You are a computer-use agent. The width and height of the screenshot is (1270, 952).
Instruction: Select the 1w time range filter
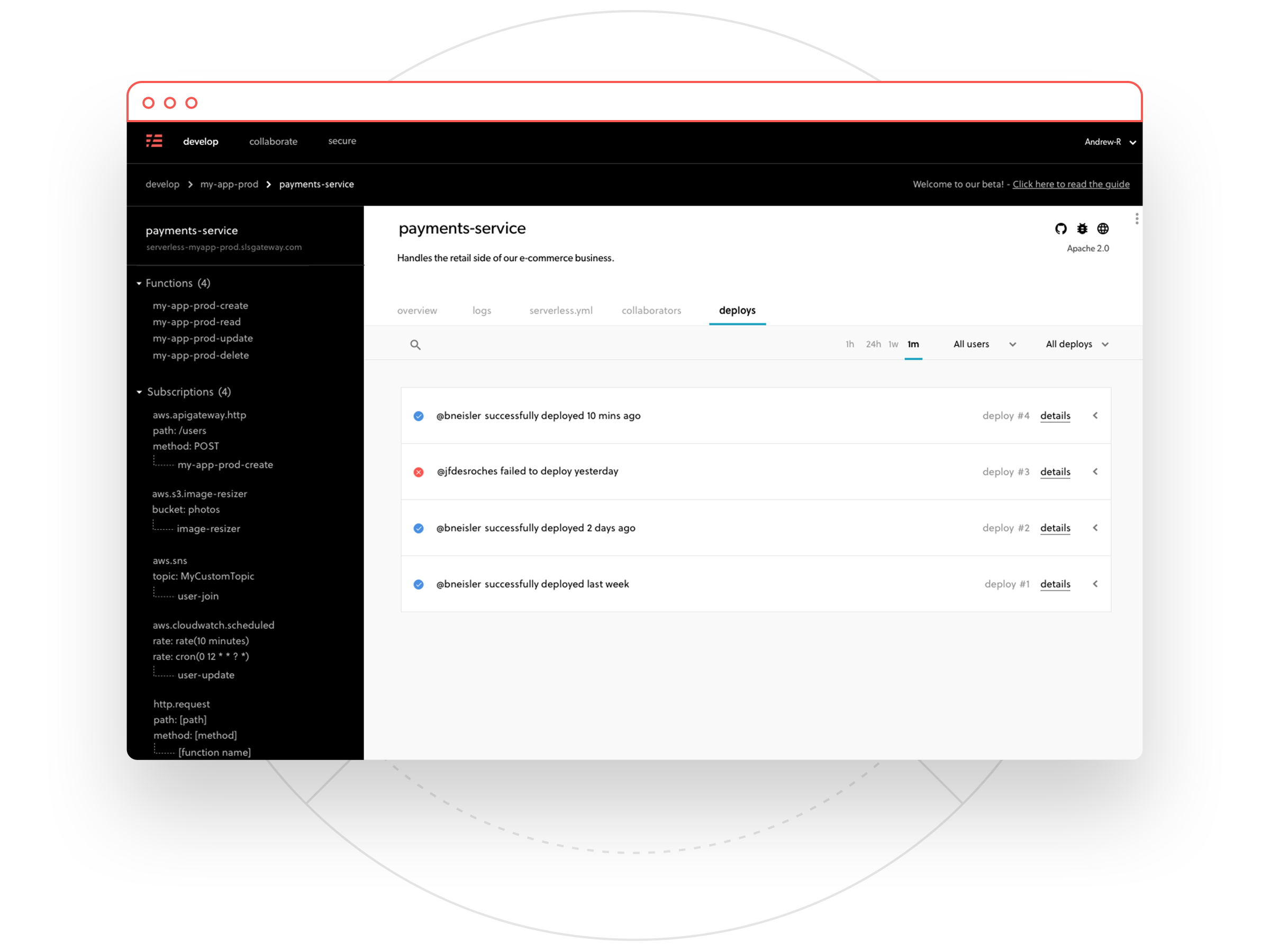pyautogui.click(x=893, y=344)
